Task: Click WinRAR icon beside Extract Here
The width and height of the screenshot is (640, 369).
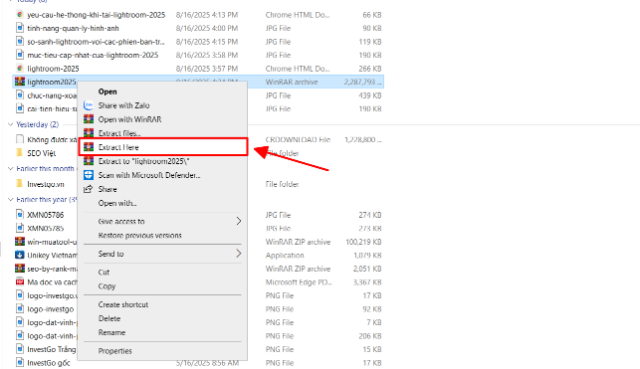Action: (88, 147)
